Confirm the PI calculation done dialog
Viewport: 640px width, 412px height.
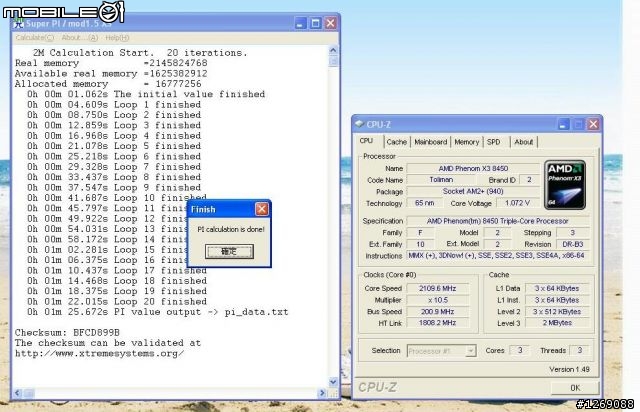point(229,251)
